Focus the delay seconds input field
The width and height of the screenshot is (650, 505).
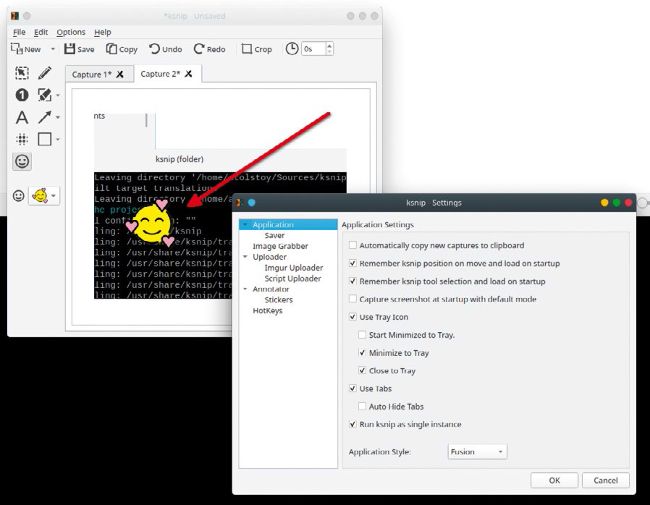tap(313, 49)
